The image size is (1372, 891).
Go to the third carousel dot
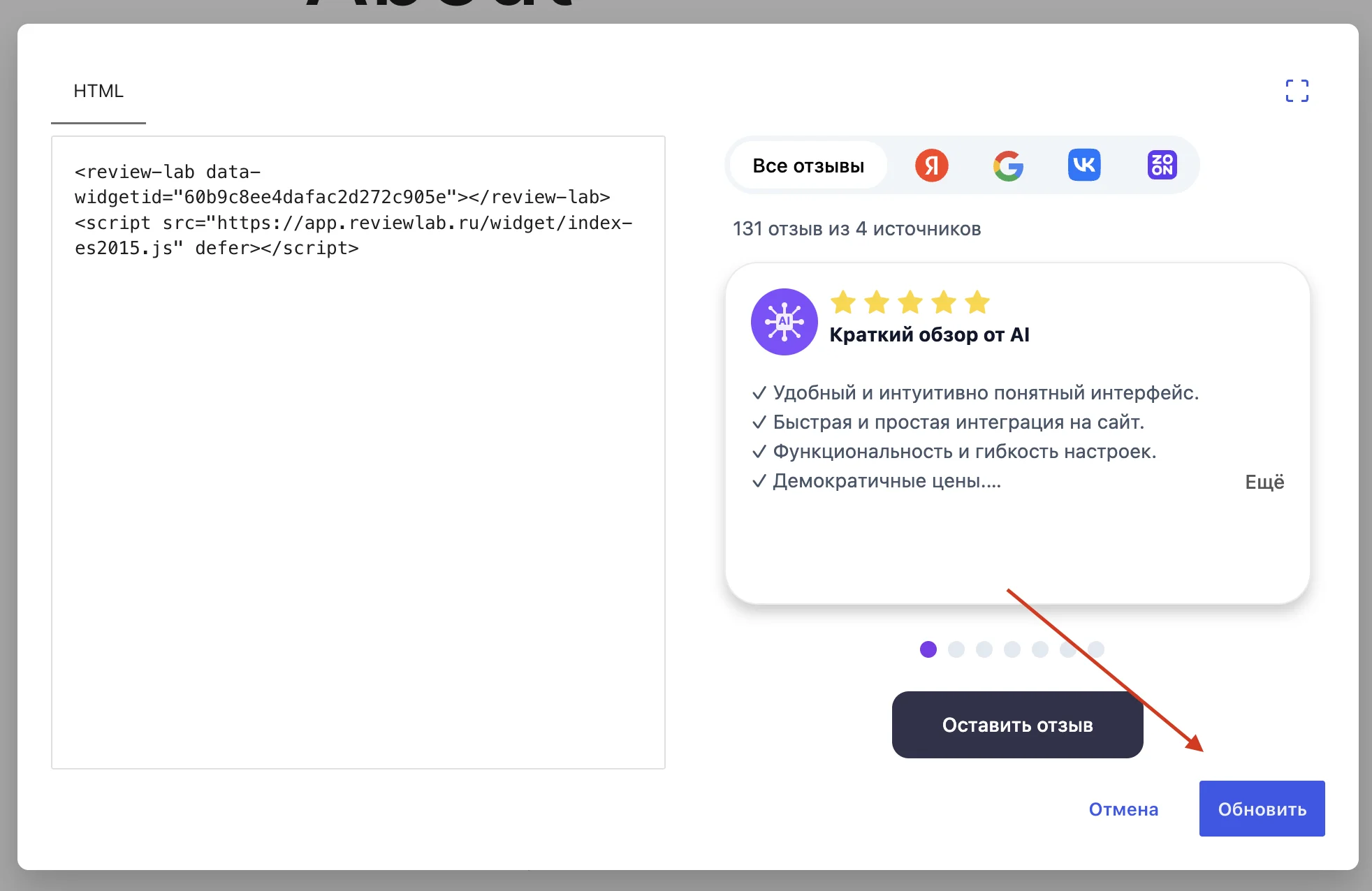coord(984,649)
